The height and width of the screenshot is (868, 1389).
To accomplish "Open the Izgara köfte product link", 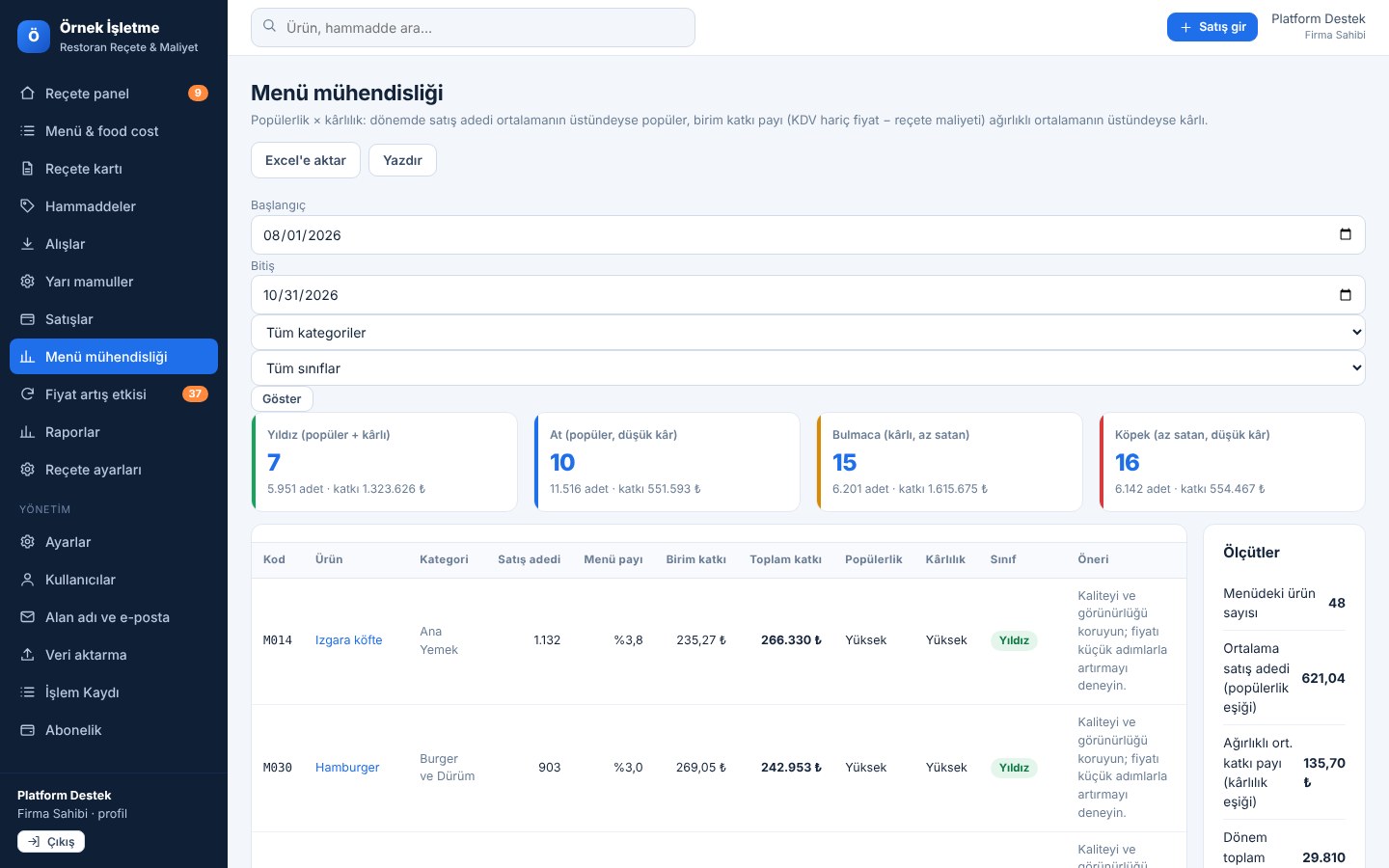I will [348, 640].
